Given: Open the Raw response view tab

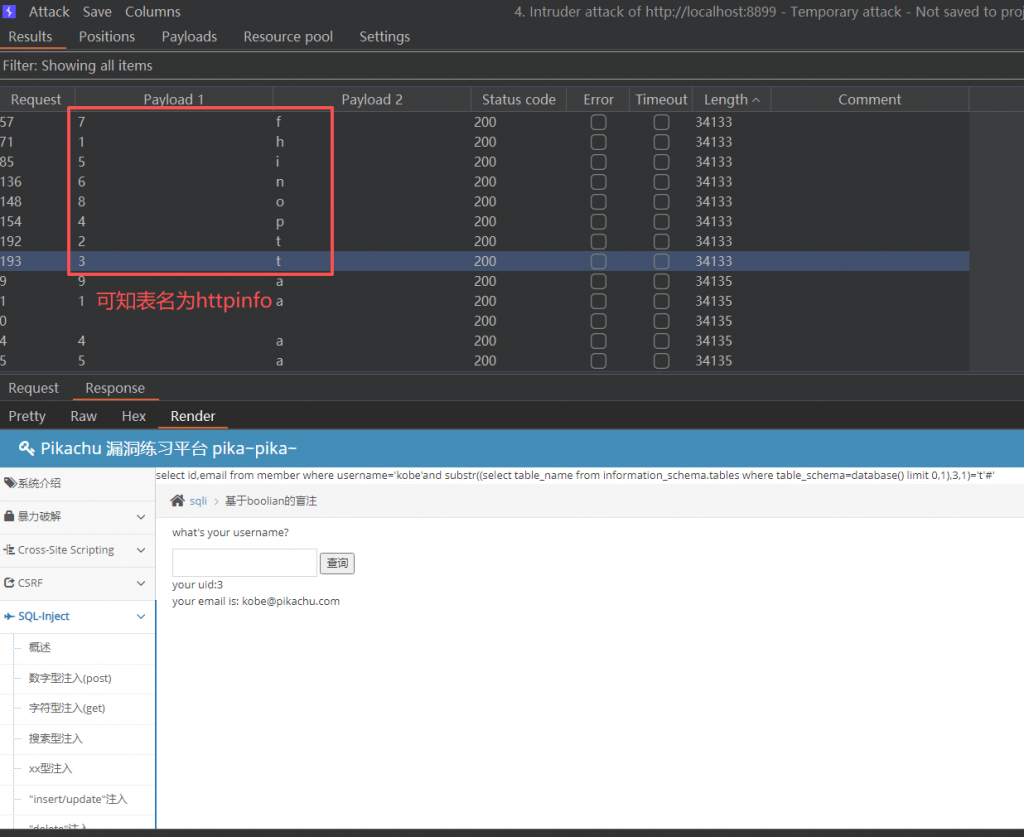Looking at the screenshot, I should tap(84, 416).
